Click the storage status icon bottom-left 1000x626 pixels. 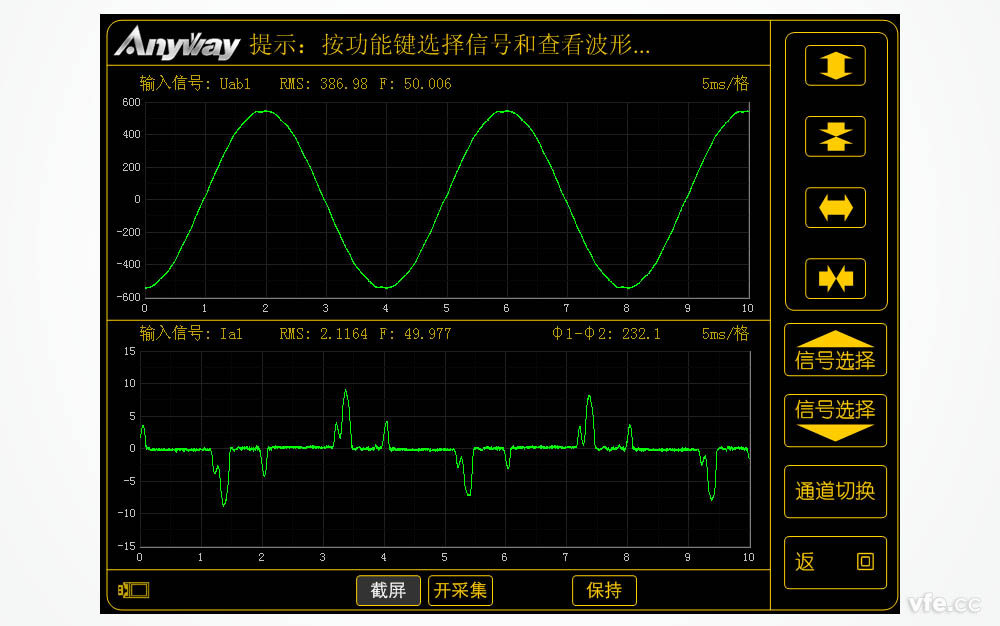click(x=133, y=590)
